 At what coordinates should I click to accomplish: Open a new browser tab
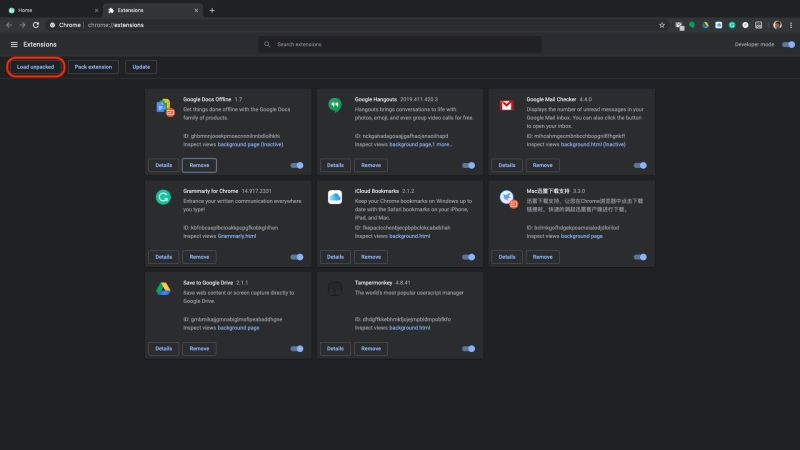[x=212, y=10]
